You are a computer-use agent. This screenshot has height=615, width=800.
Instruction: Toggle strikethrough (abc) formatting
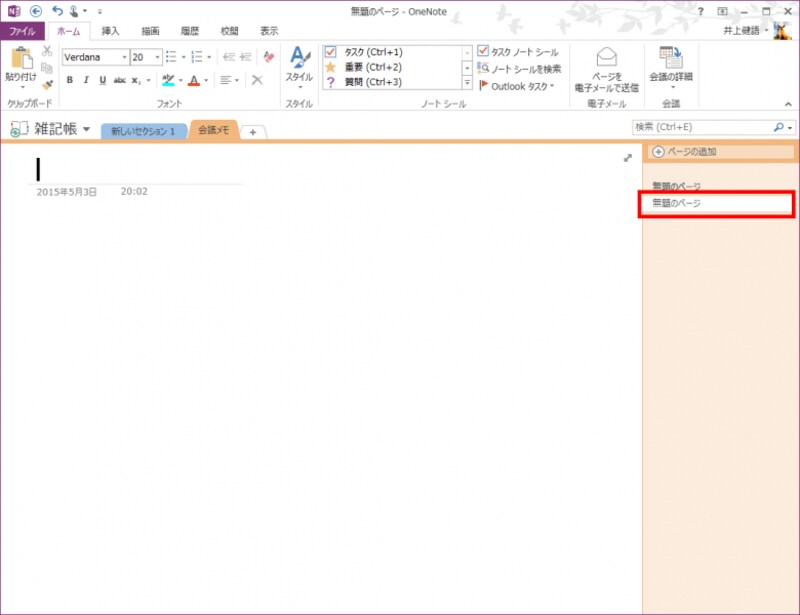point(119,80)
